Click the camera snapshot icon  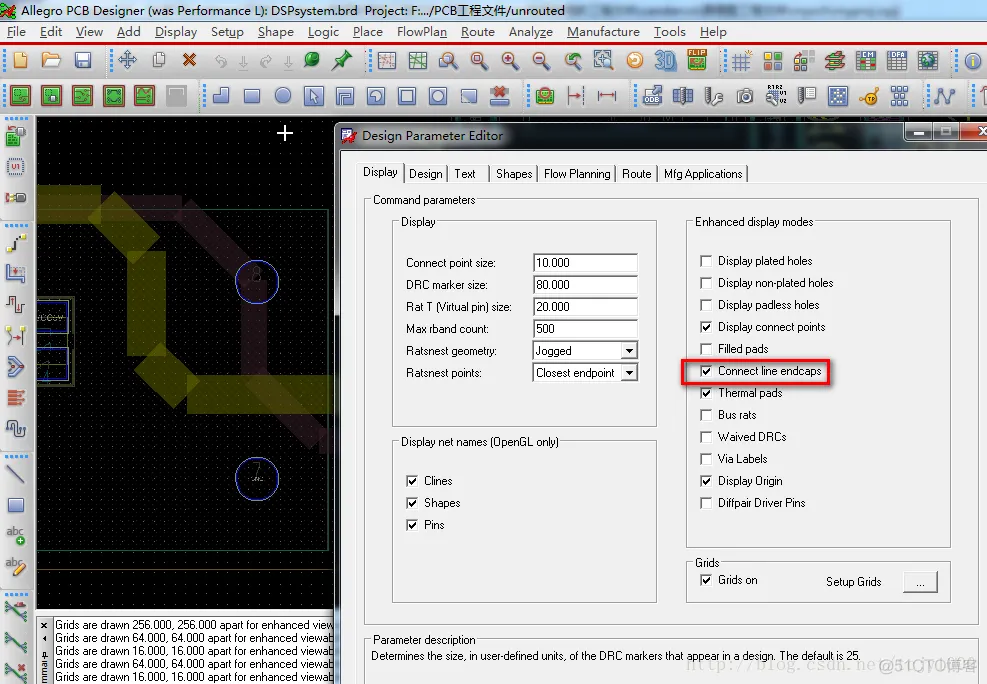tap(745, 96)
